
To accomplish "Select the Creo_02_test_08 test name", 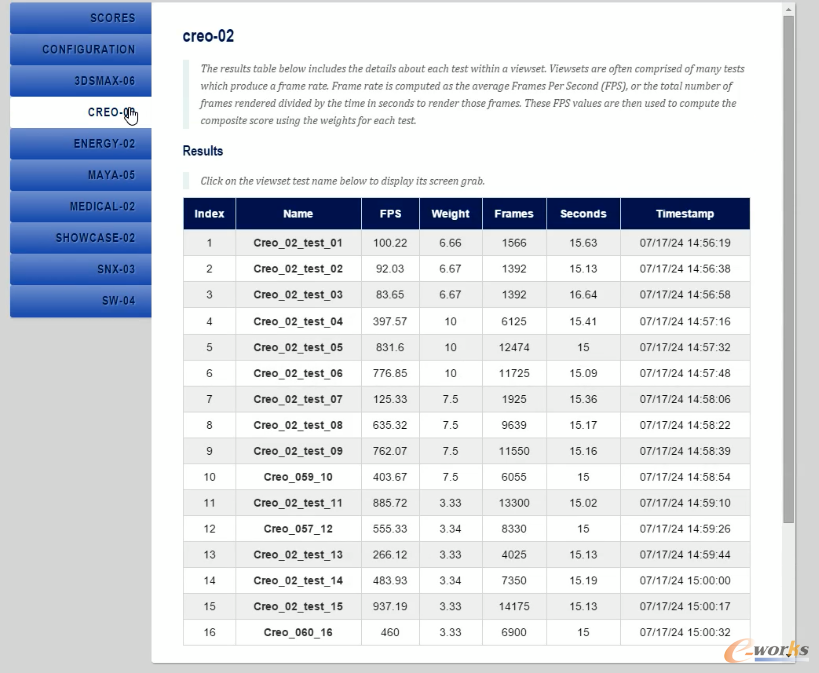I will click(298, 425).
